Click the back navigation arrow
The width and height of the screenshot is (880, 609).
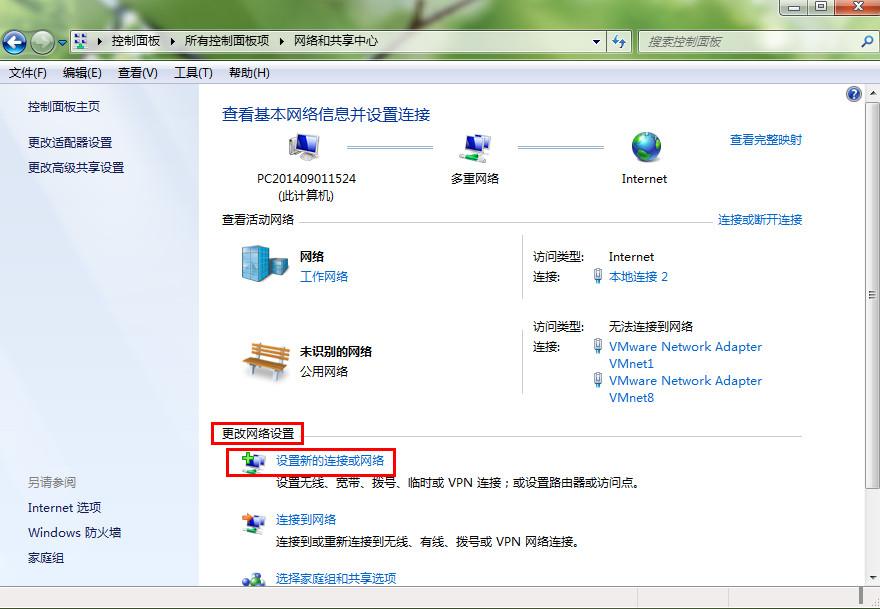pos(16,42)
